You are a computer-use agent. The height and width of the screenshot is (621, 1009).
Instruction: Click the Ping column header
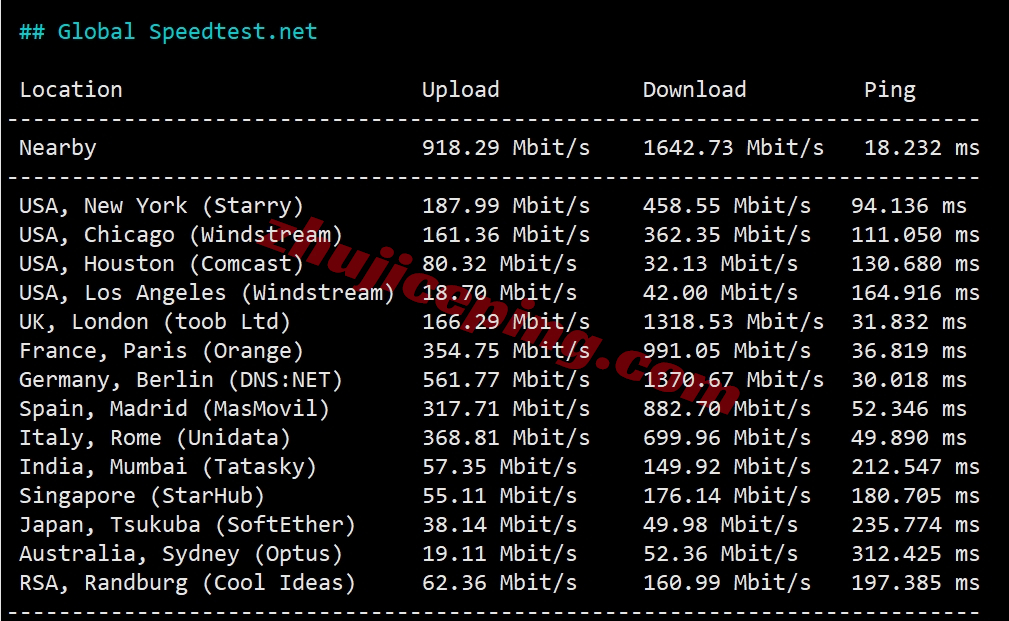(x=889, y=90)
